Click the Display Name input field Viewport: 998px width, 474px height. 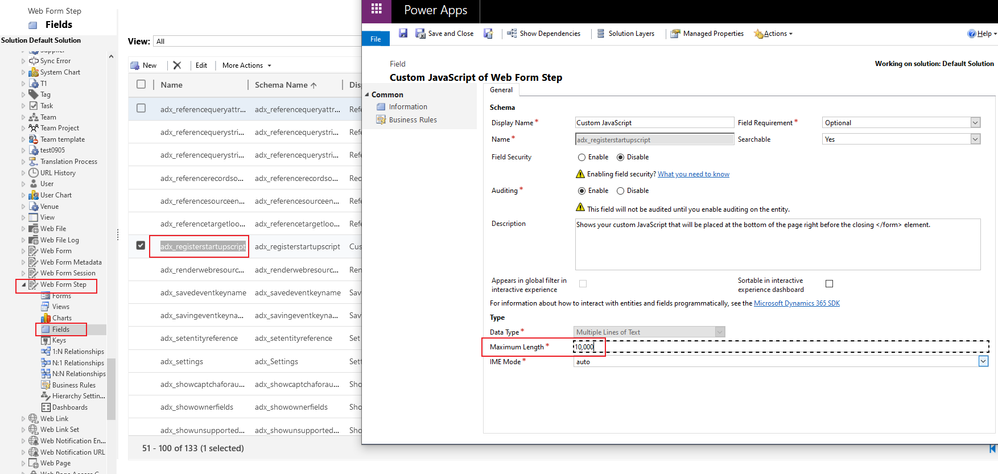pos(654,122)
